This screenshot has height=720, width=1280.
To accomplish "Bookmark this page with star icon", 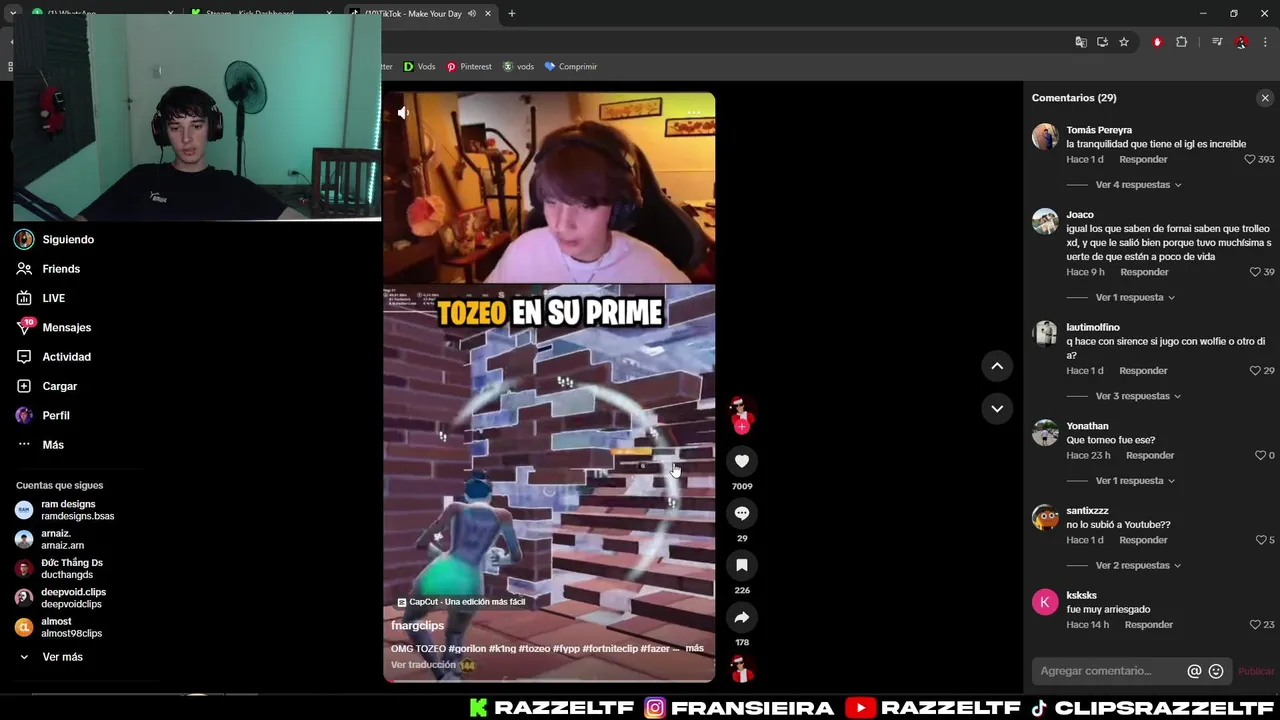I will click(x=1124, y=42).
